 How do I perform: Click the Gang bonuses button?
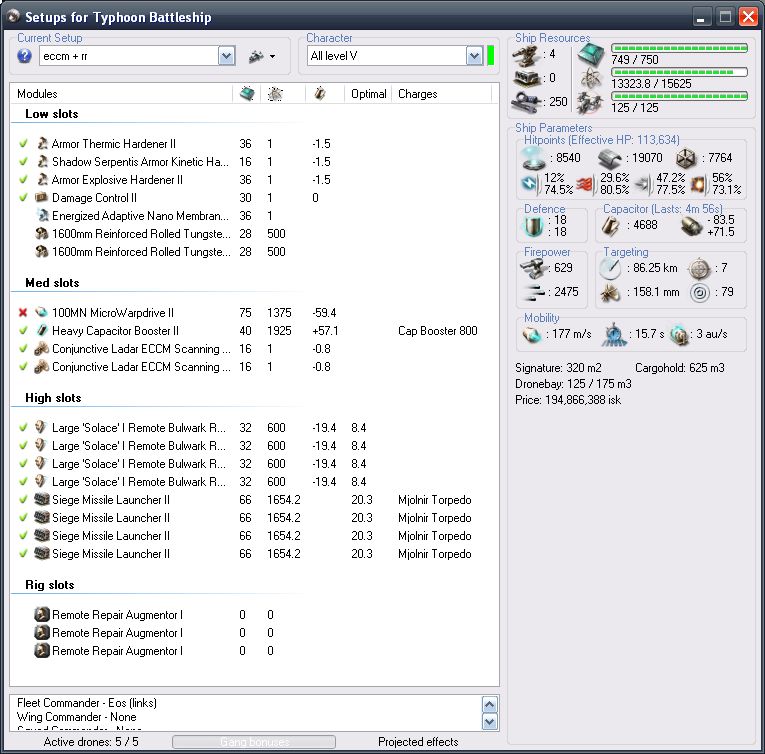point(254,742)
